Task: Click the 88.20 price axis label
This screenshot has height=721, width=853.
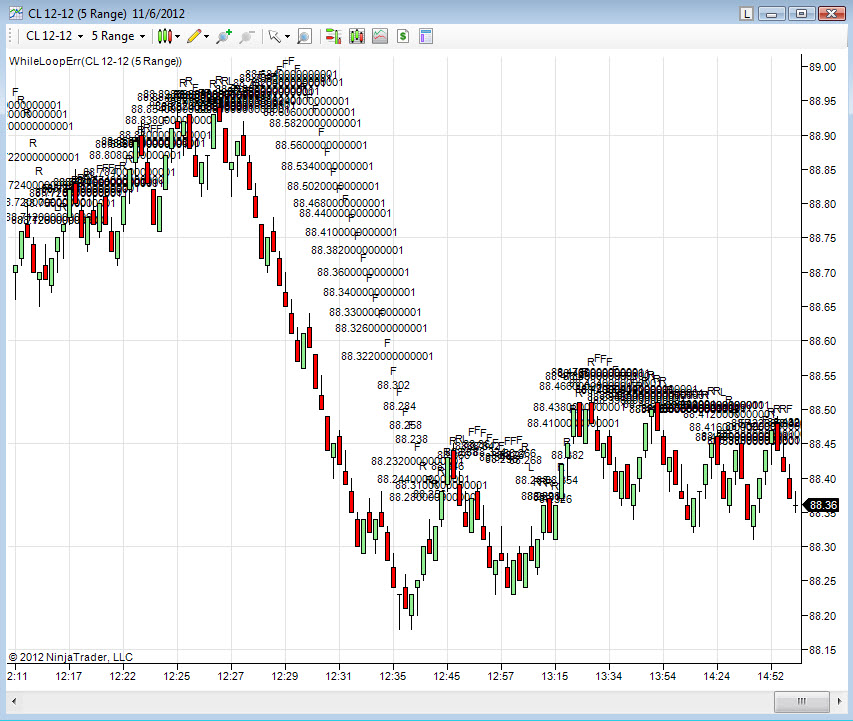Action: (x=822, y=615)
